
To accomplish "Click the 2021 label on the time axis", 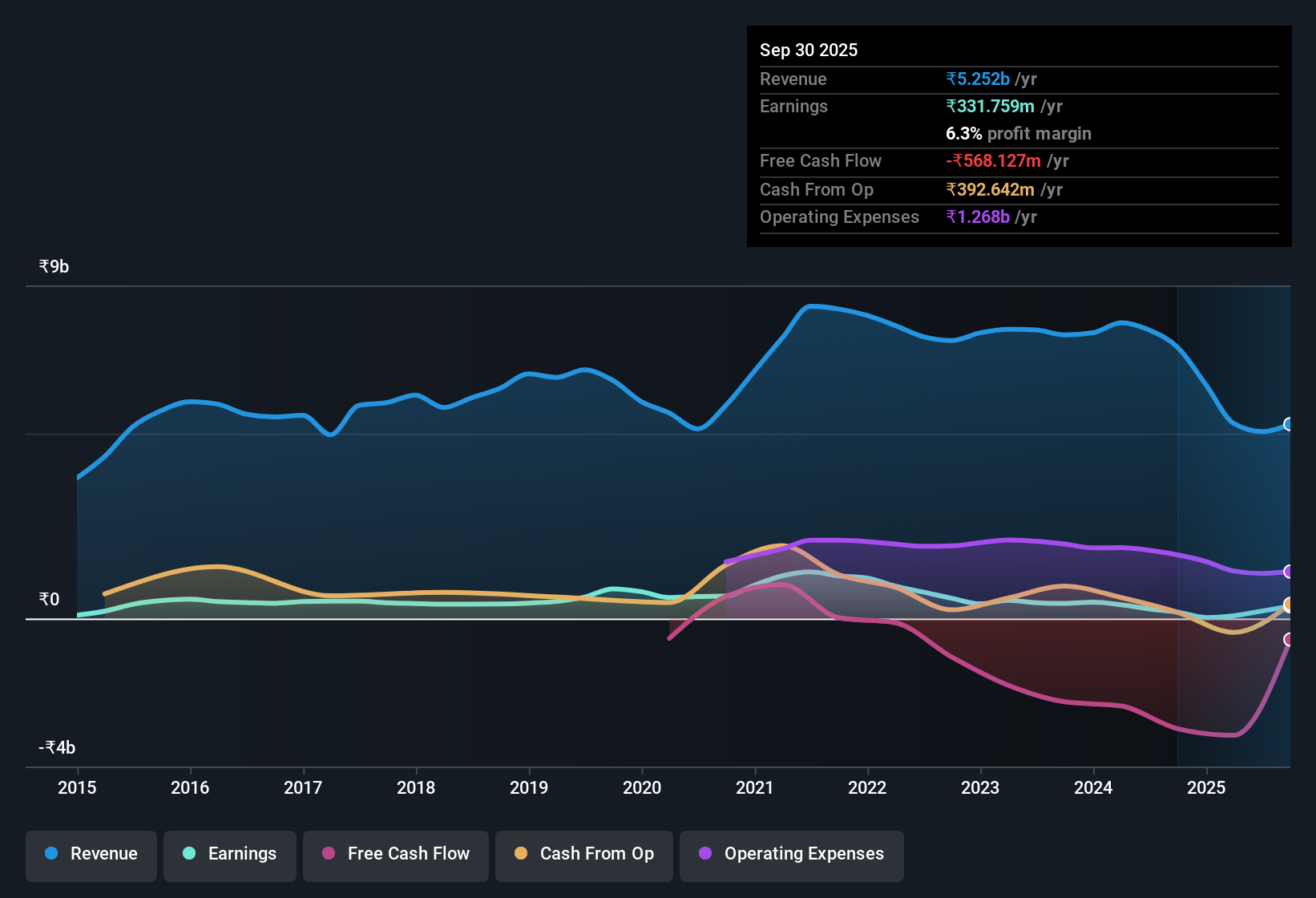I will pos(754,788).
